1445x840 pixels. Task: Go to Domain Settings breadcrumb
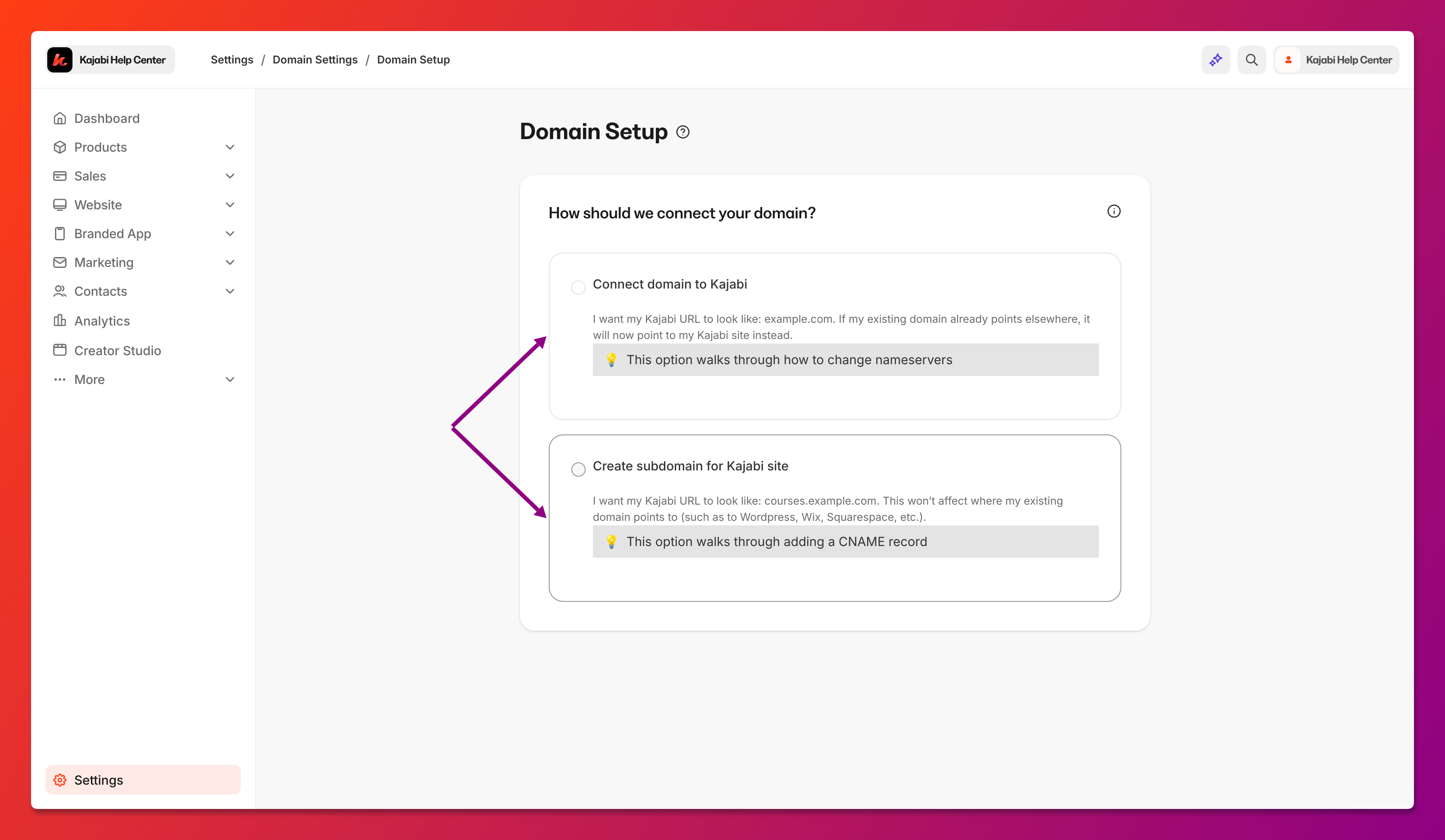pos(315,59)
